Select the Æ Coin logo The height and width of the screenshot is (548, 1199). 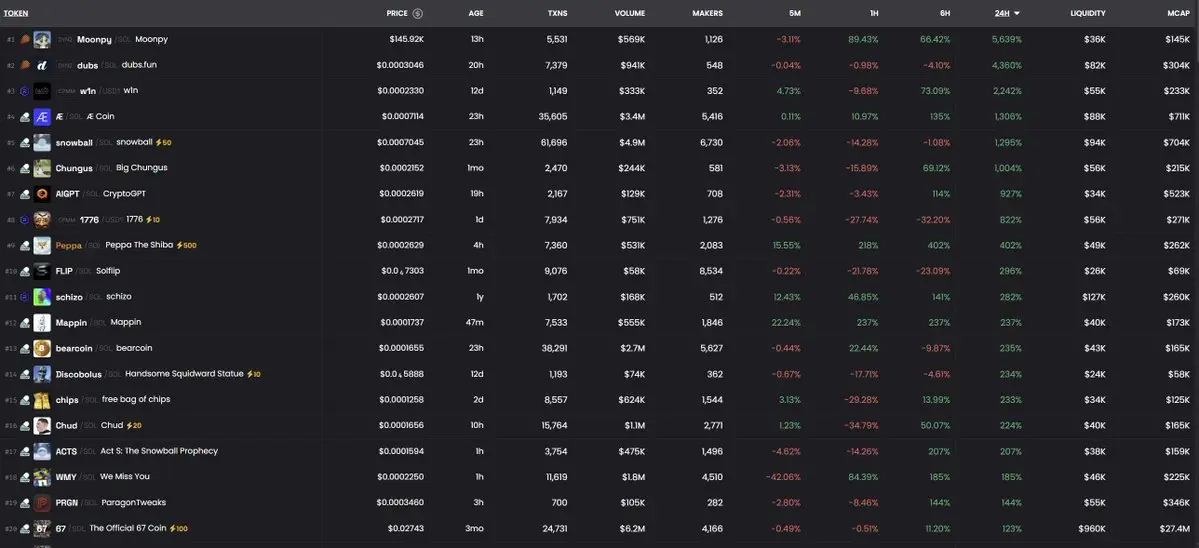coord(42,117)
